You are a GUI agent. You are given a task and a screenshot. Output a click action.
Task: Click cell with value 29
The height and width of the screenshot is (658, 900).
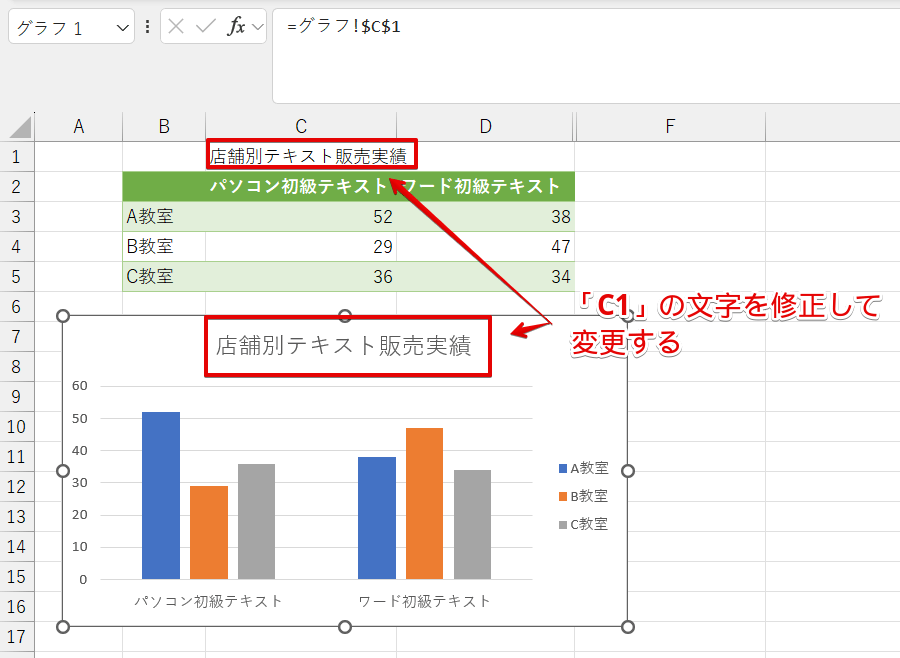pos(301,246)
